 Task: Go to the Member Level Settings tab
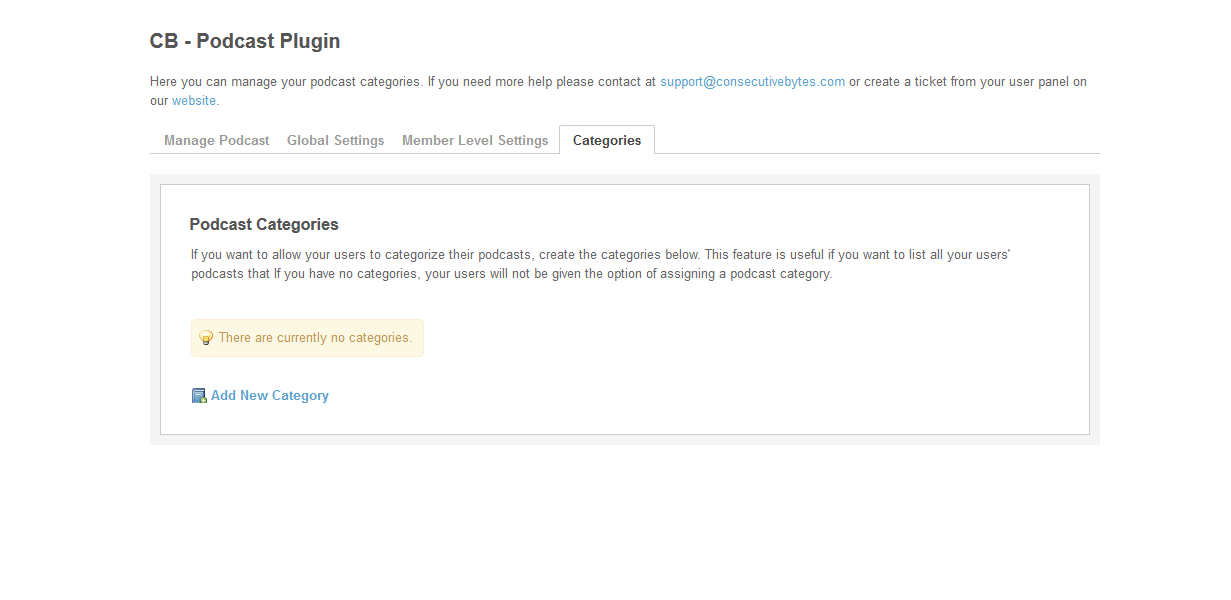(x=475, y=141)
